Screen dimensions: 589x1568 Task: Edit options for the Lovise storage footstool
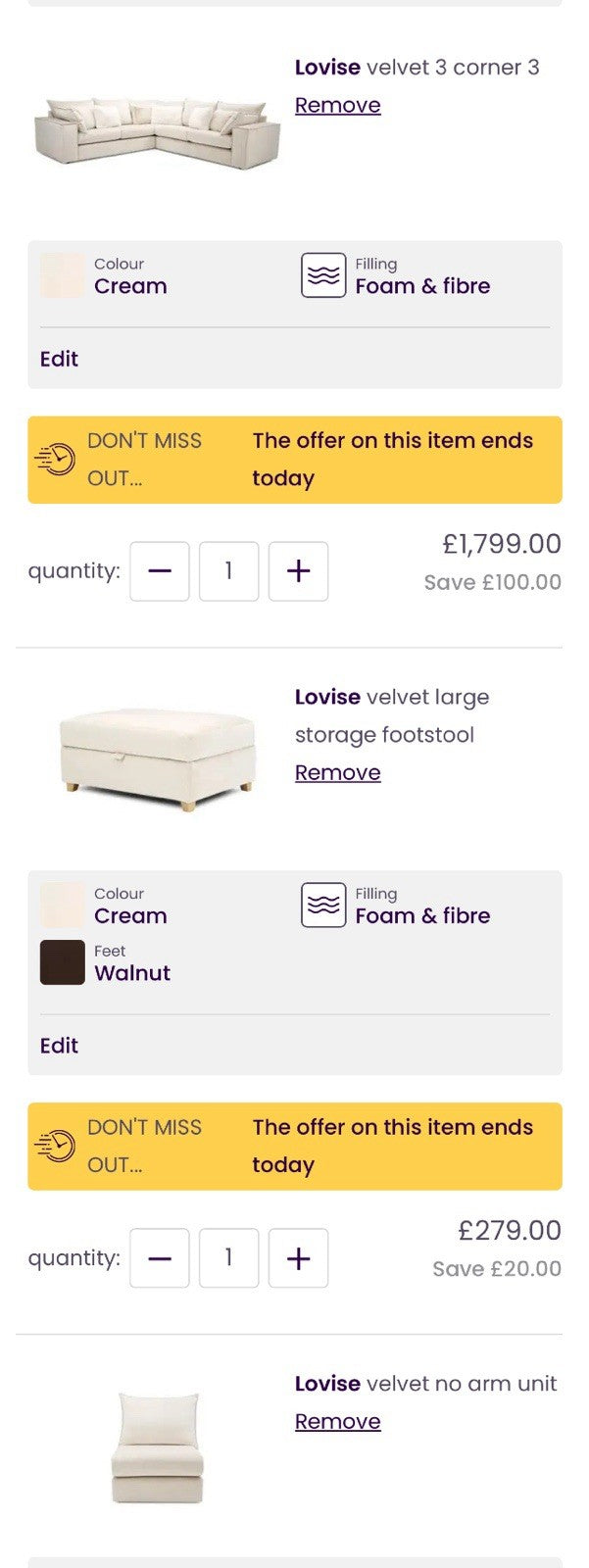pos(59,1046)
